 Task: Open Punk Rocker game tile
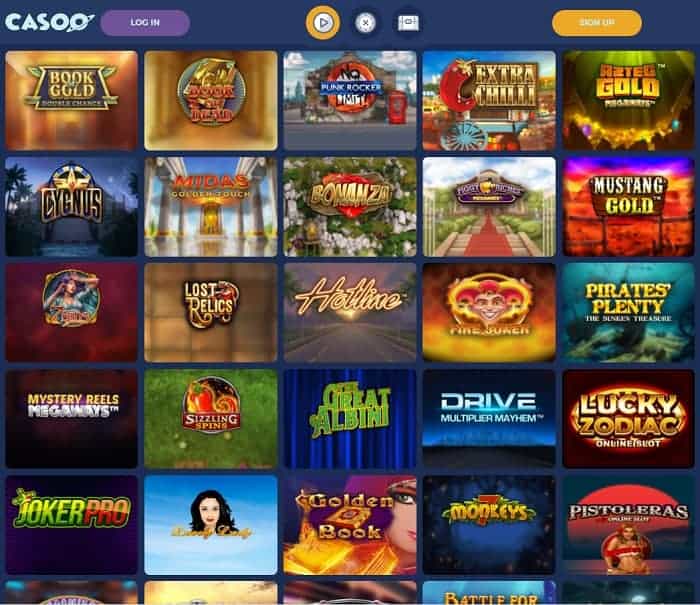tap(350, 100)
